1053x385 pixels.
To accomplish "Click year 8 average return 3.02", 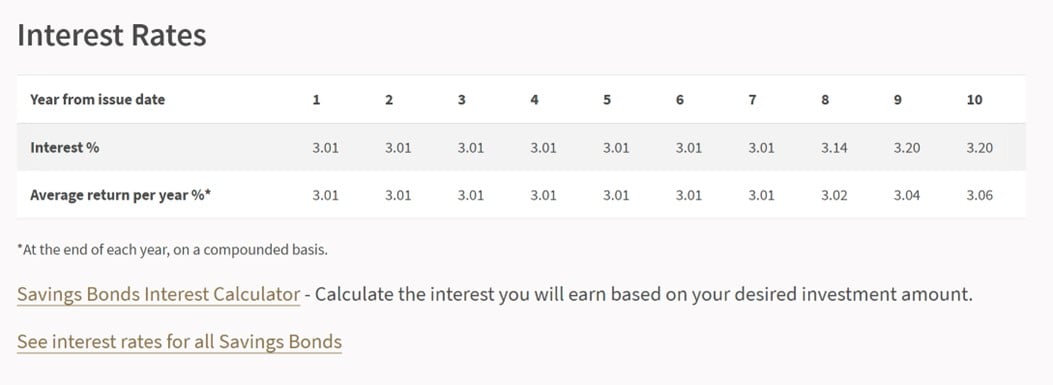I will (x=834, y=196).
